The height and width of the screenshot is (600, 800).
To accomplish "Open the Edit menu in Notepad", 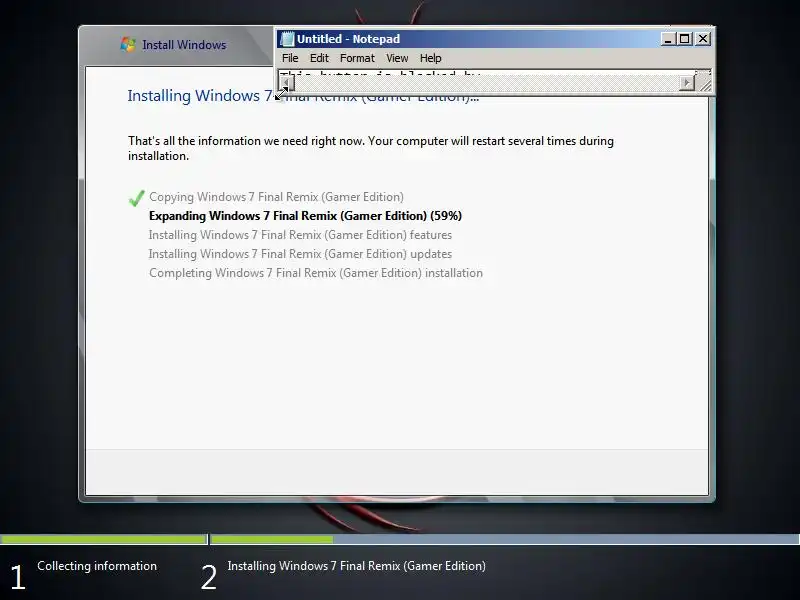I will (x=319, y=58).
